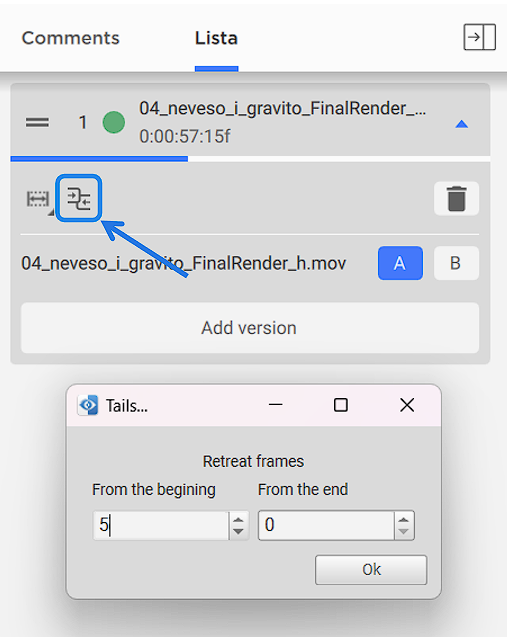This screenshot has width=507, height=637.
Task: Switch to the Comments tab
Action: [71, 38]
